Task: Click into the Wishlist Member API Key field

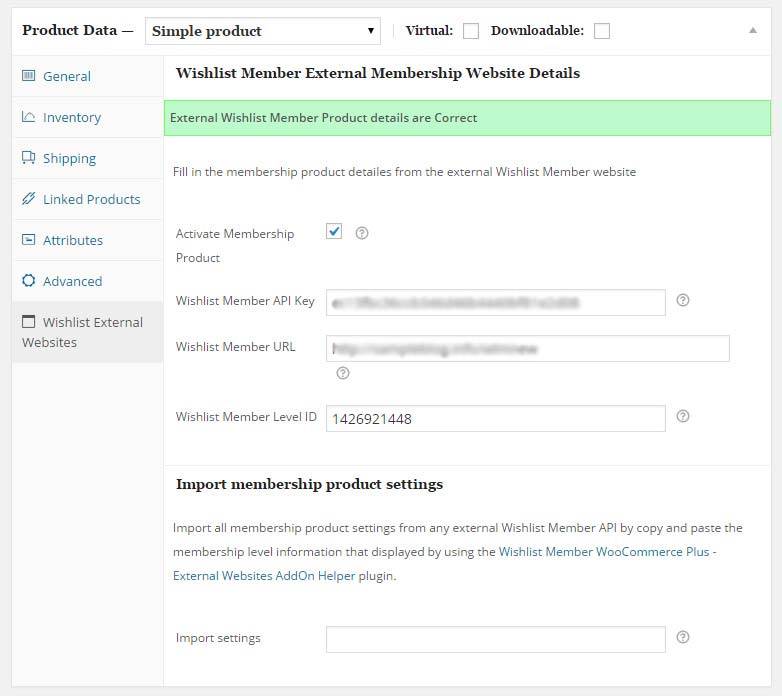Action: [x=496, y=303]
